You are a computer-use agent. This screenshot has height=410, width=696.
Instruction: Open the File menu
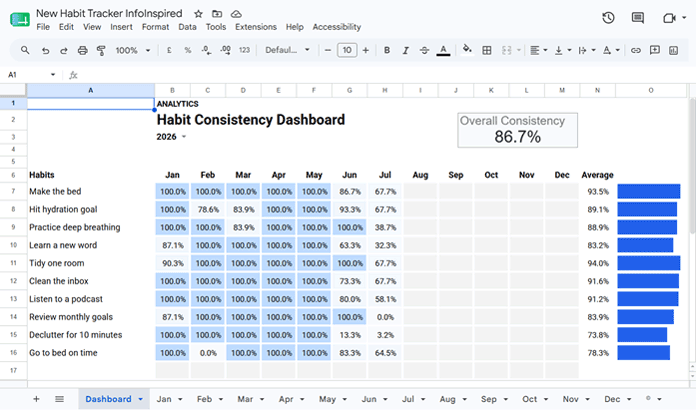pyautogui.click(x=43, y=27)
